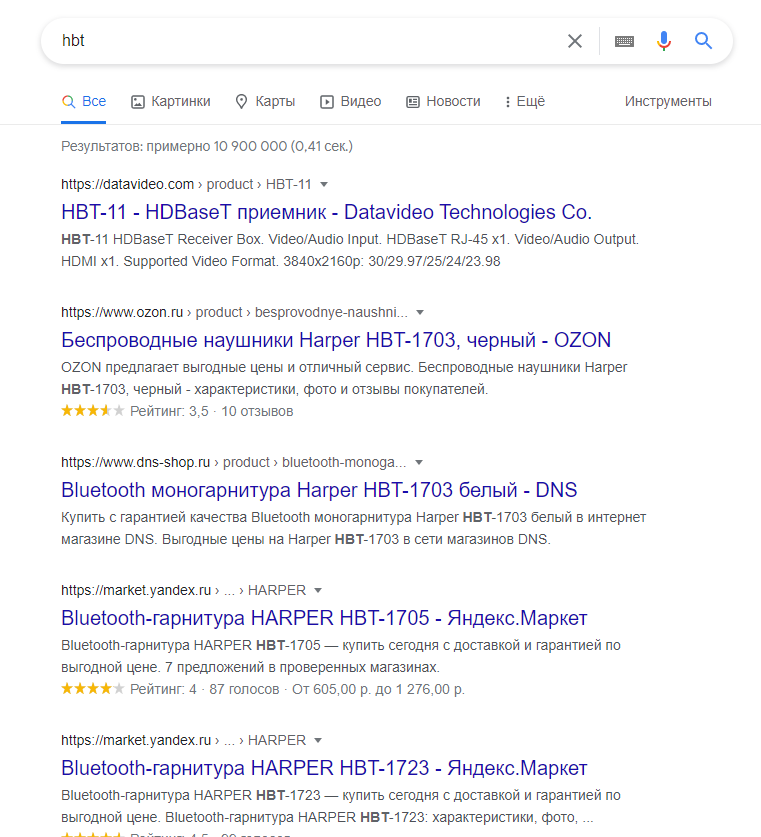The image size is (761, 837).
Task: Expand options arrow next to datavideo.com URL
Action: point(324,185)
